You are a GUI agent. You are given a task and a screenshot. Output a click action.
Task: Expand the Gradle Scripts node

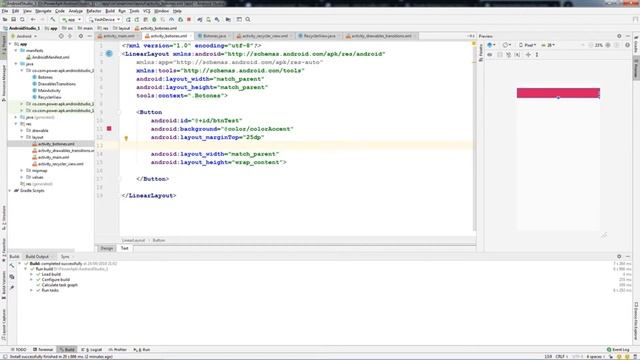(x=10, y=191)
